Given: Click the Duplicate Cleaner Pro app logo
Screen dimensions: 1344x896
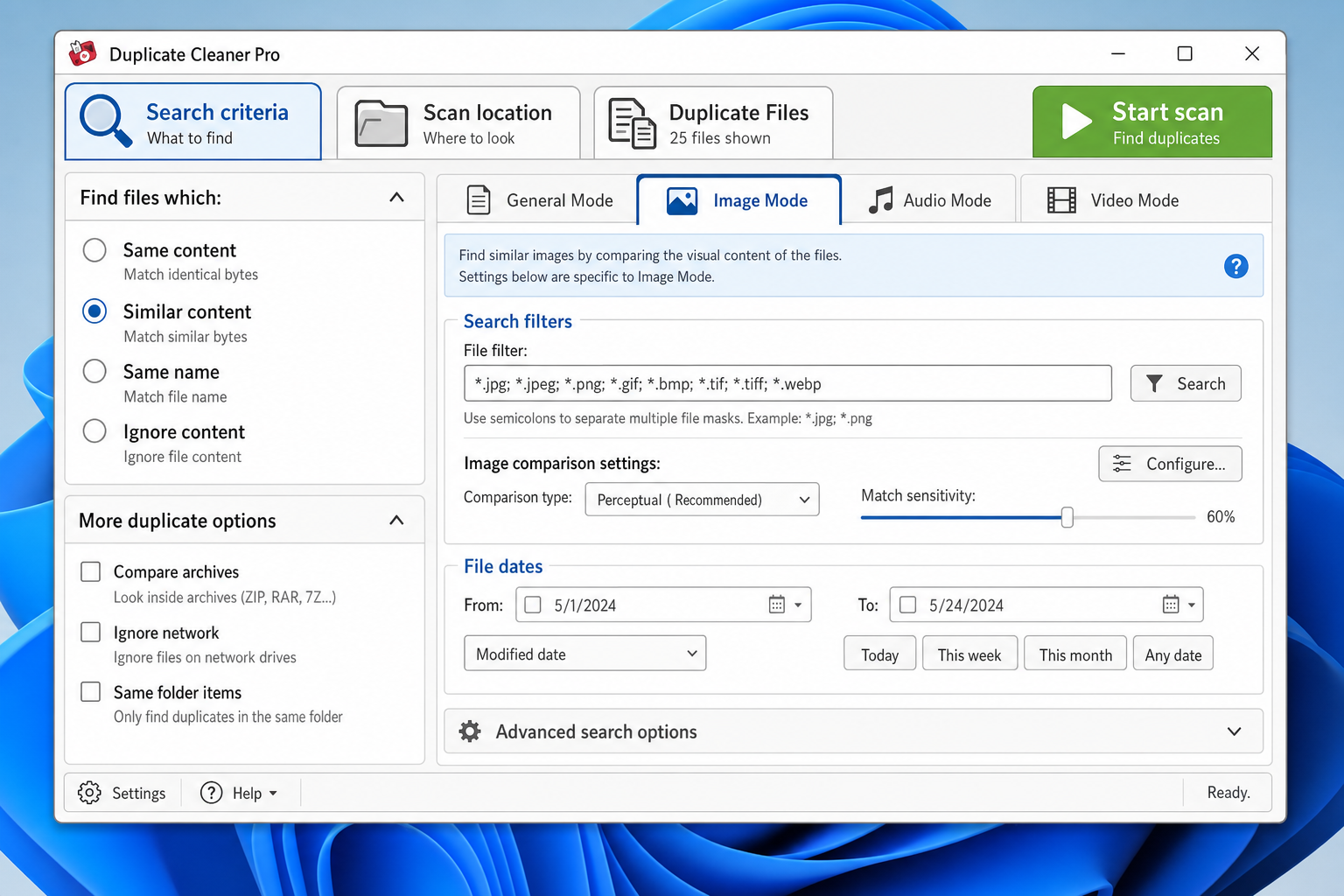Looking at the screenshot, I should click(x=82, y=53).
